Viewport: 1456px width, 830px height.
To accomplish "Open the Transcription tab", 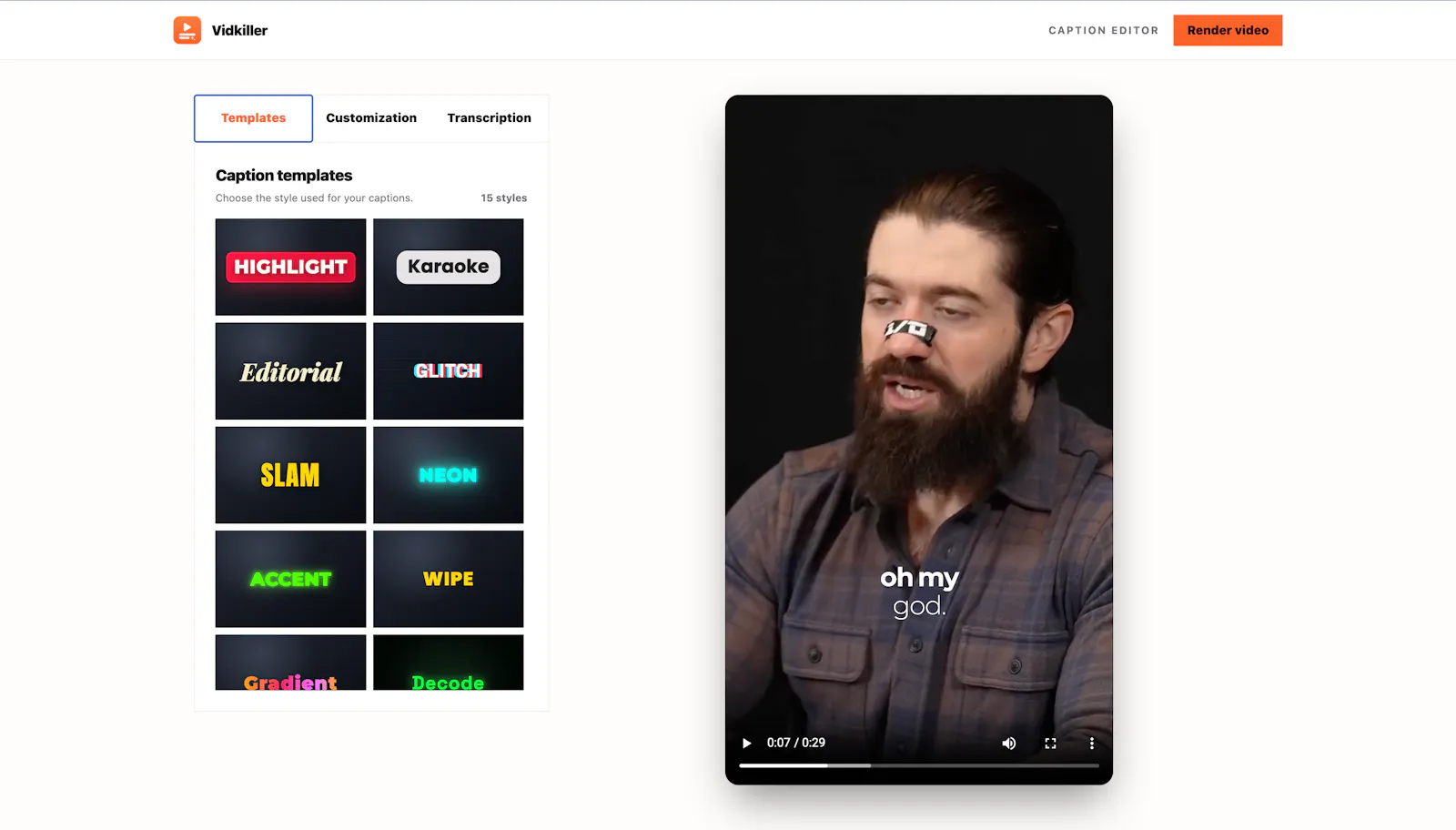I will [489, 118].
